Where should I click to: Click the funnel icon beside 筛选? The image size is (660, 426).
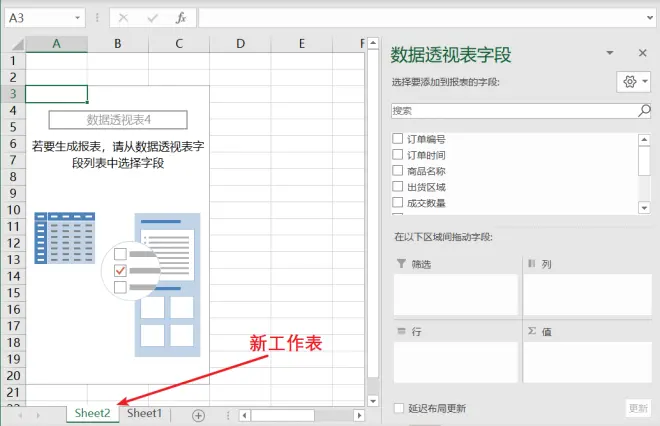pyautogui.click(x=401, y=264)
